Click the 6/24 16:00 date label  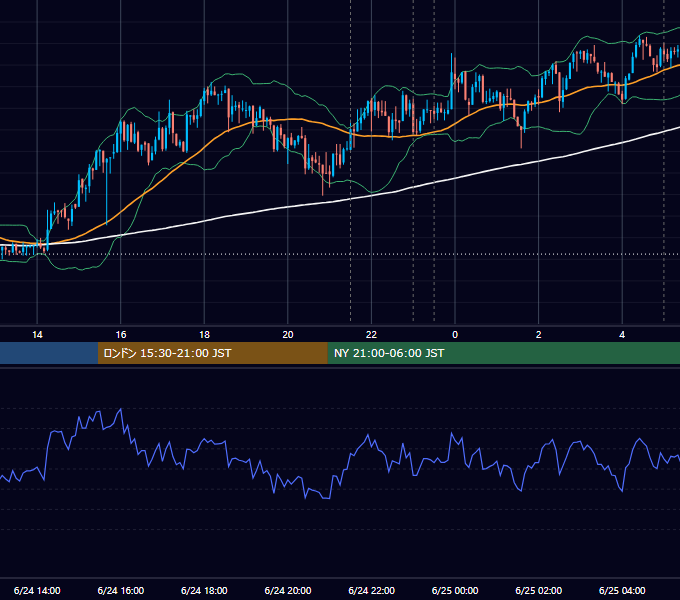click(x=121, y=590)
